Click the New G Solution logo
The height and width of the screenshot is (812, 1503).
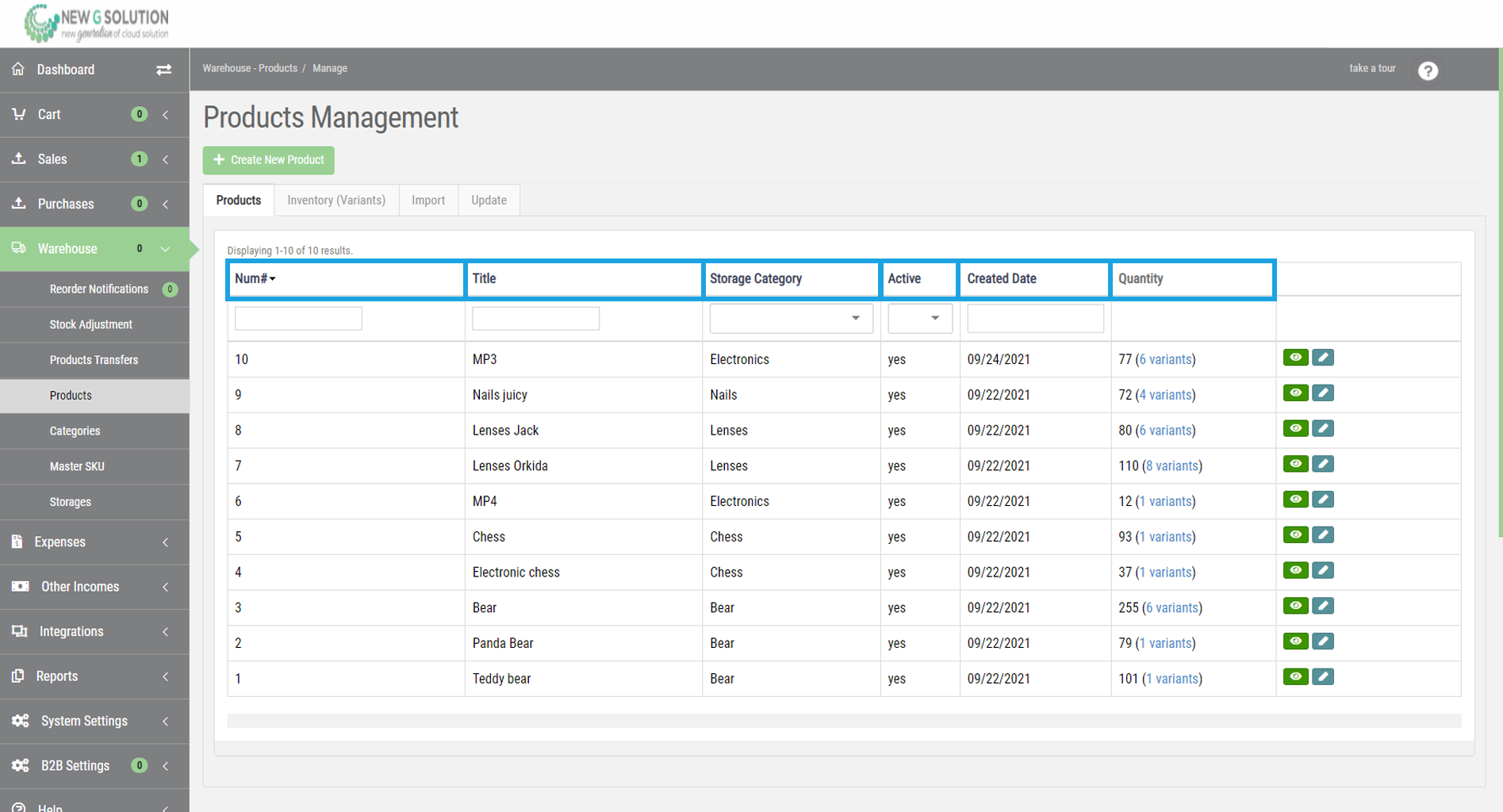[x=96, y=23]
